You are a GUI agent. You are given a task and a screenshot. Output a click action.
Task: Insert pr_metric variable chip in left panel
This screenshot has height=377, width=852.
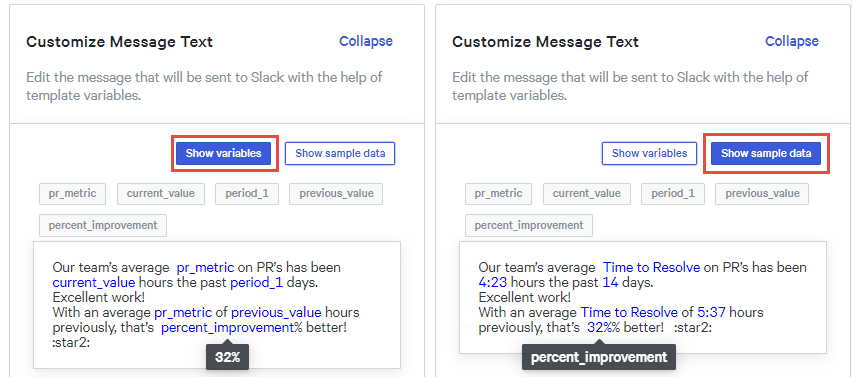point(72,194)
